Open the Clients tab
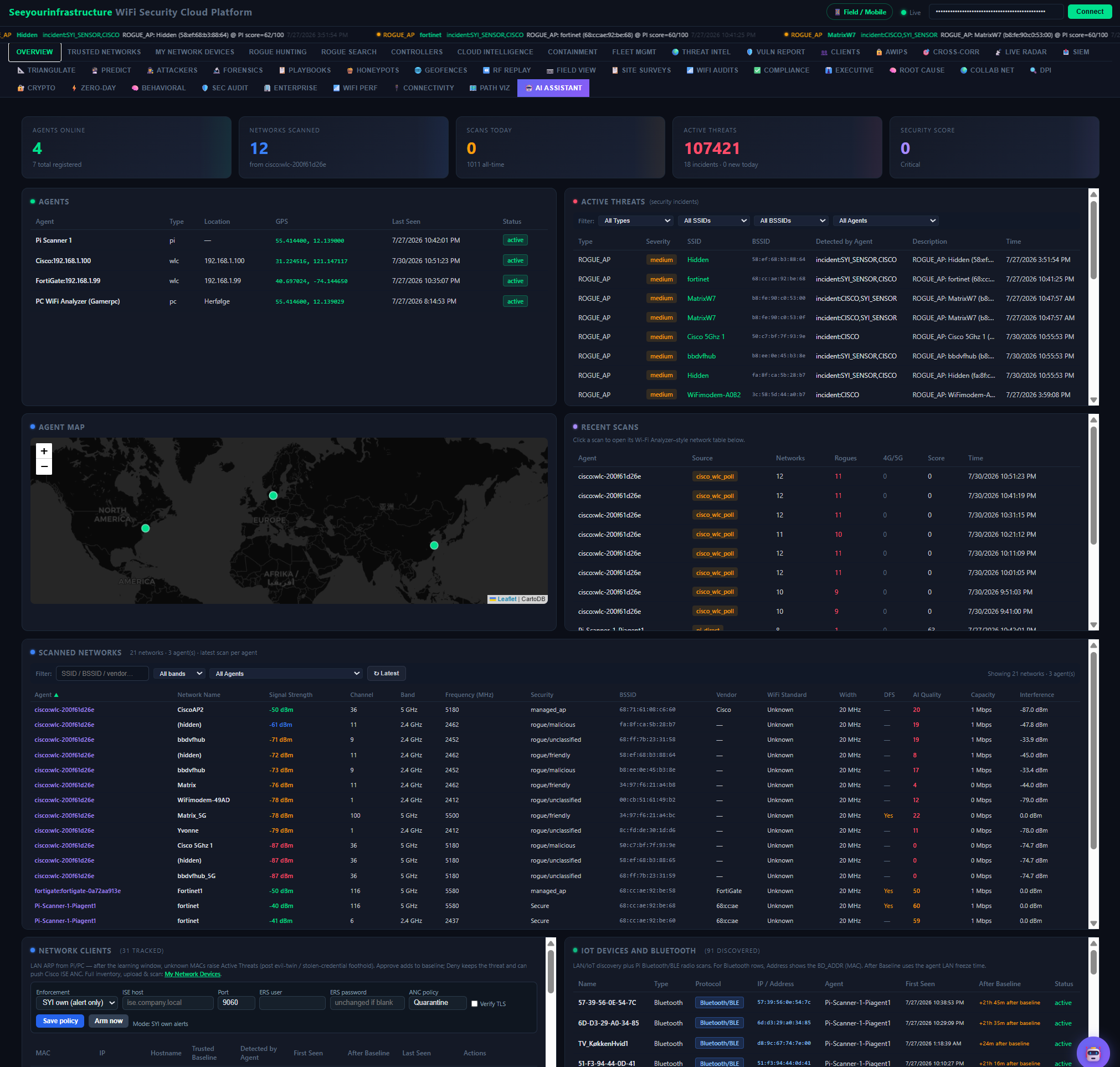This screenshot has width=1120, height=1067. [840, 52]
